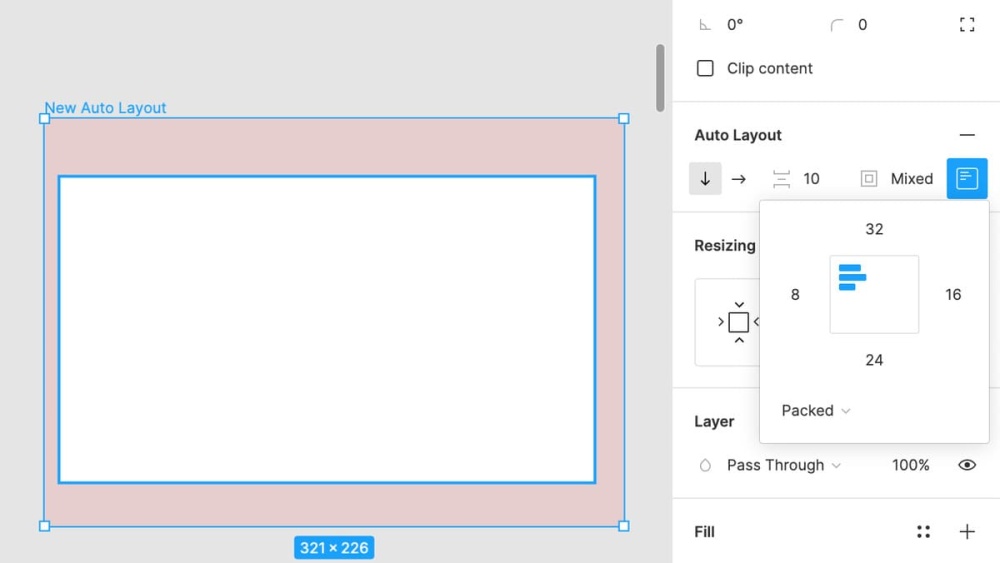Image resolution: width=1000 pixels, height=563 pixels.
Task: Open the Pass Through blend mode dropdown
Action: pyautogui.click(x=784, y=465)
